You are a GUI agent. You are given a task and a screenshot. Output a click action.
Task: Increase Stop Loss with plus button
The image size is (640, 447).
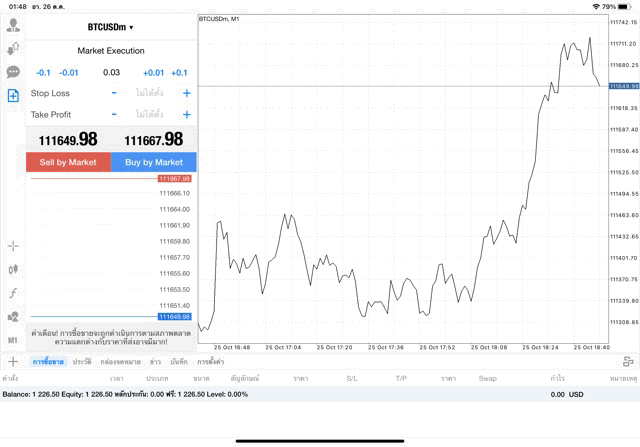[186, 93]
